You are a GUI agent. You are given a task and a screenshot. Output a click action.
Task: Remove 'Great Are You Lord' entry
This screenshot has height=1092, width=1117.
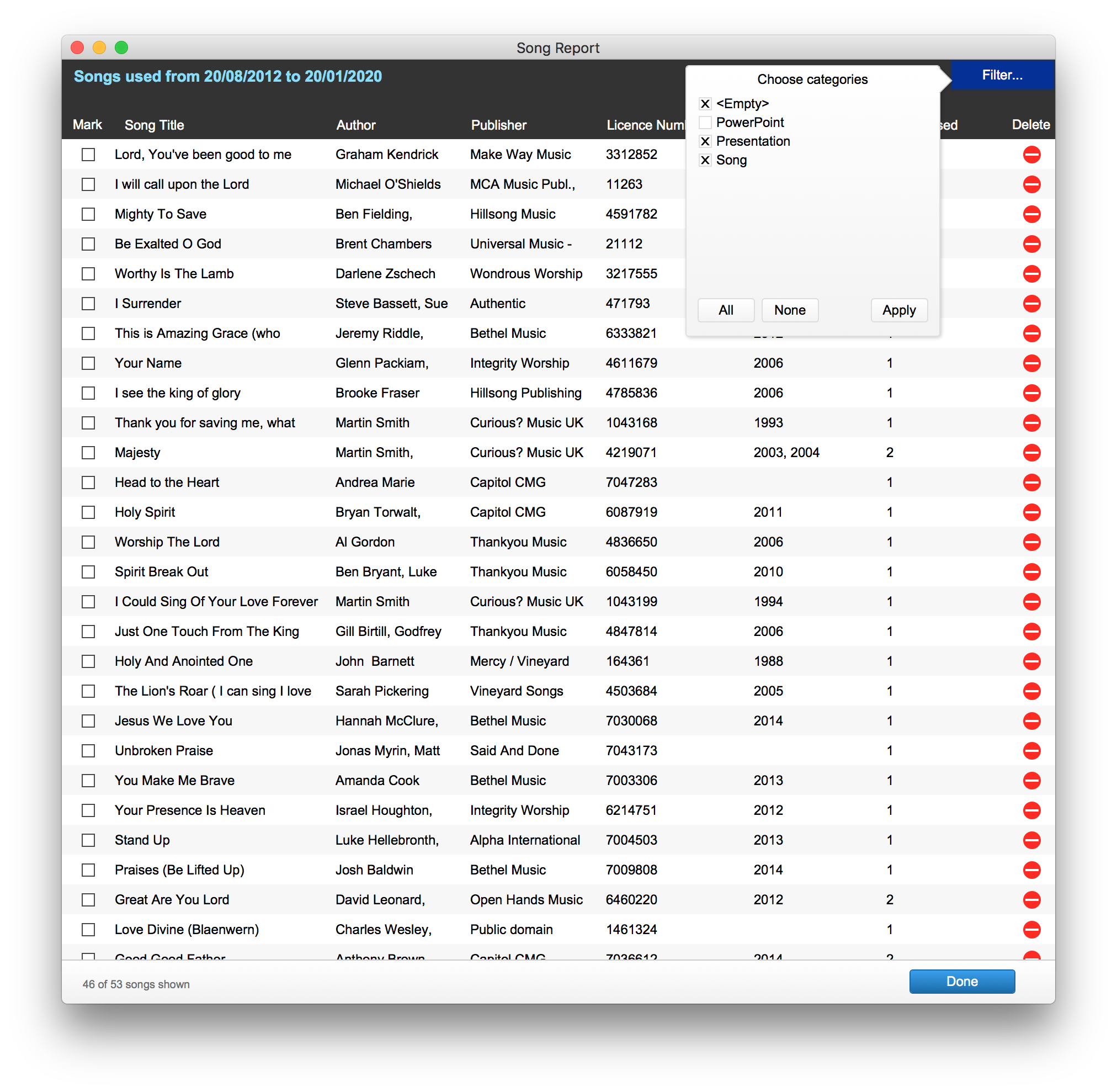tap(1031, 900)
